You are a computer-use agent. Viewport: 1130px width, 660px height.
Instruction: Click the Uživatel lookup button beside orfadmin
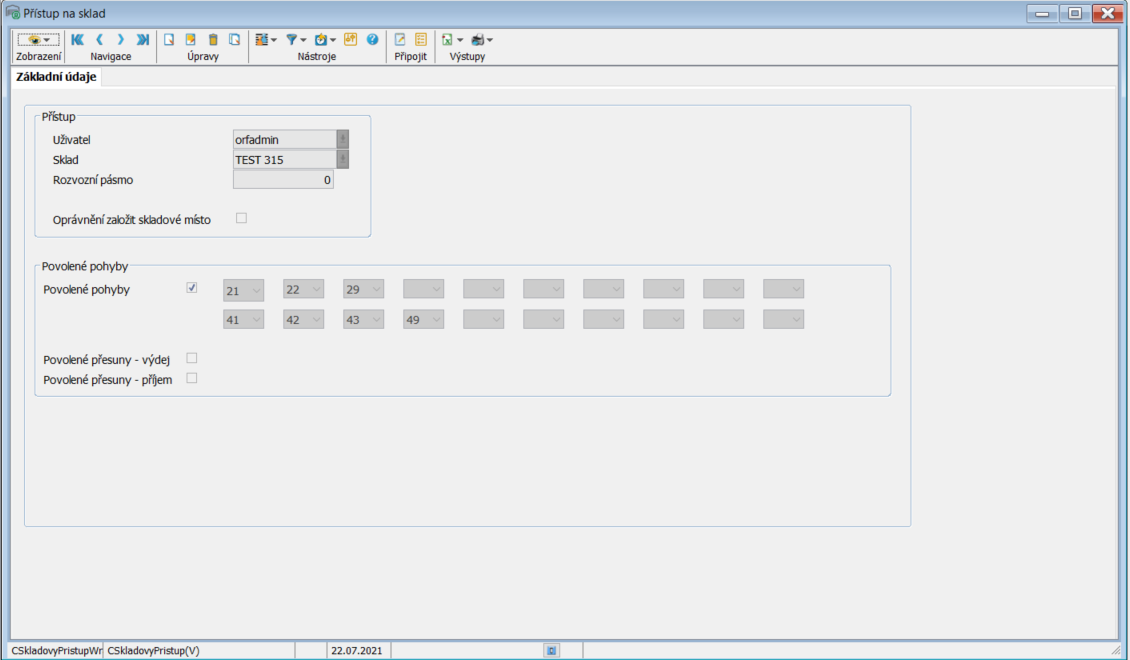coord(343,139)
